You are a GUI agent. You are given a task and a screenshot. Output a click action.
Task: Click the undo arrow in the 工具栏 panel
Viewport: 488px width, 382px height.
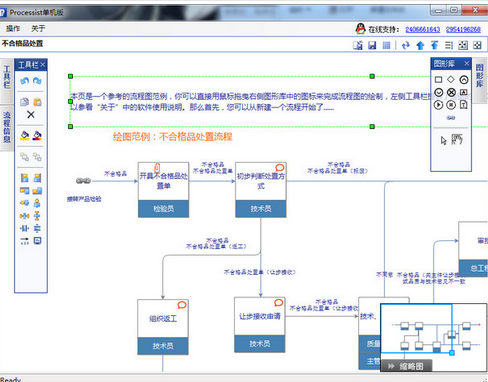(24, 81)
